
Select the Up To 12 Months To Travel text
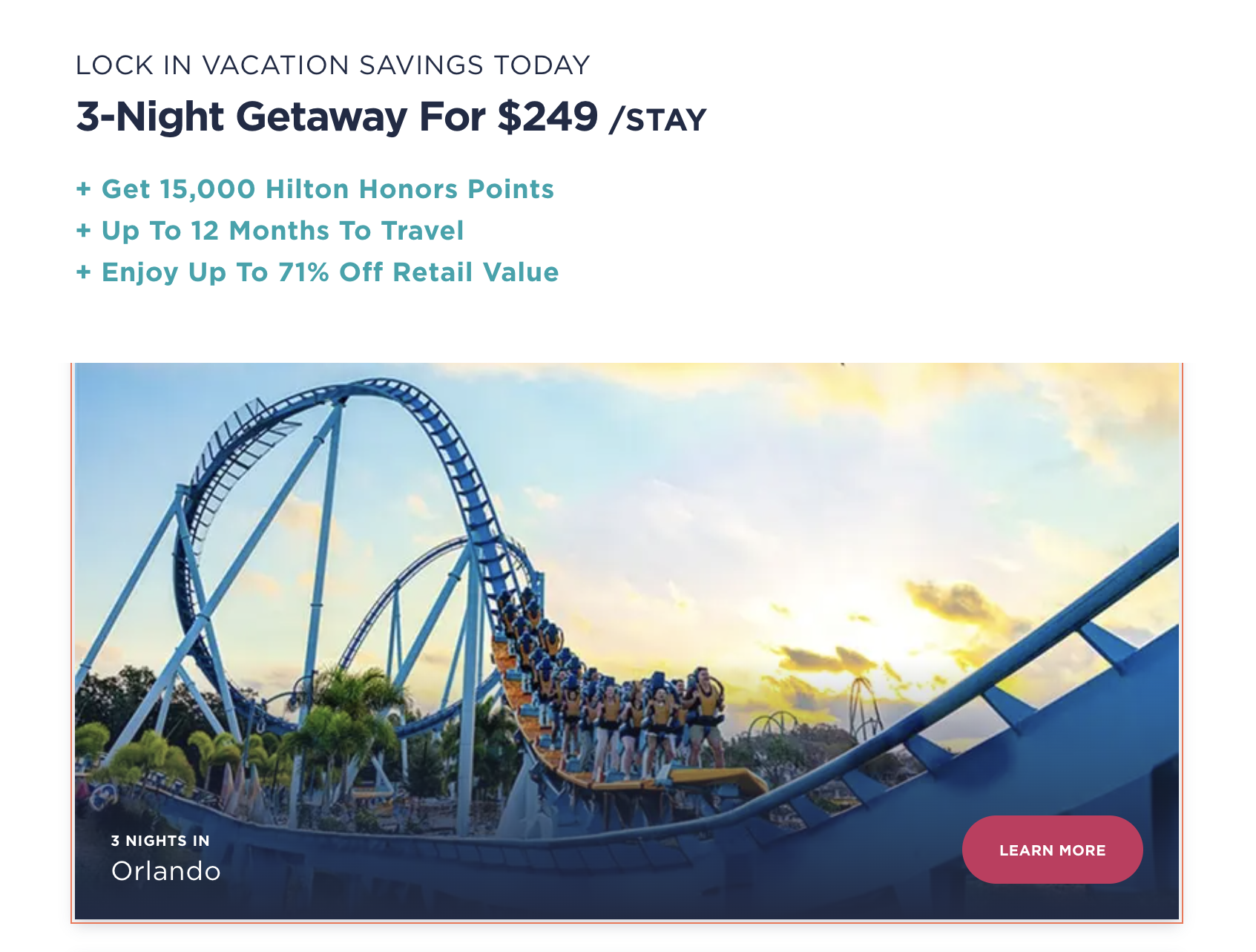pos(282,231)
